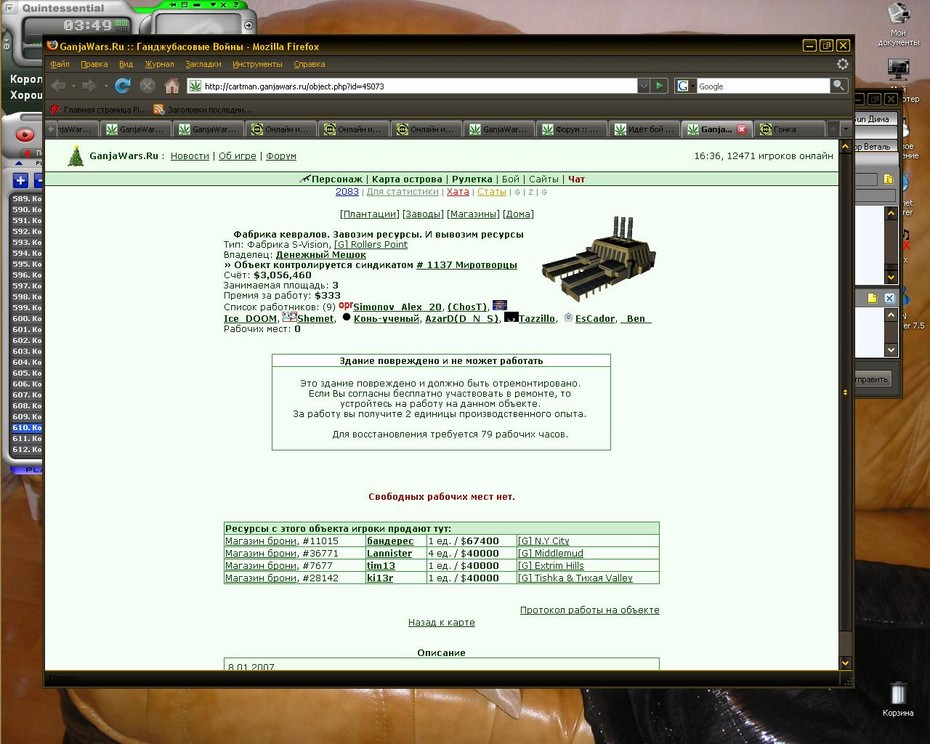Click the Новости link
Image resolution: width=930 pixels, height=744 pixels.
[190, 156]
